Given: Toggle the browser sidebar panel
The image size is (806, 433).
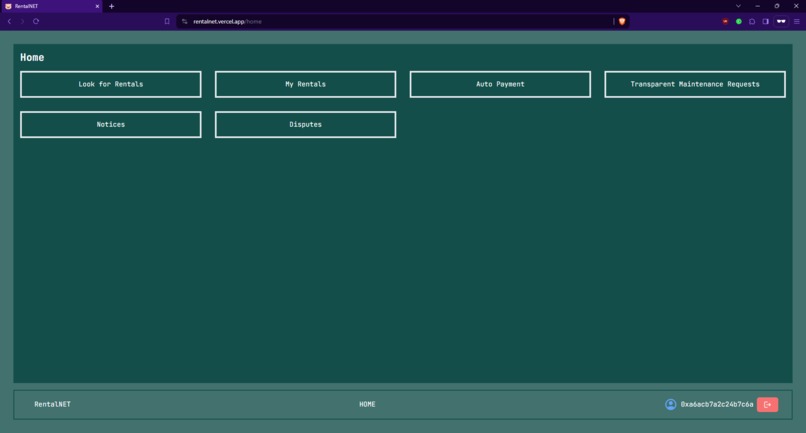Looking at the screenshot, I should (x=765, y=22).
